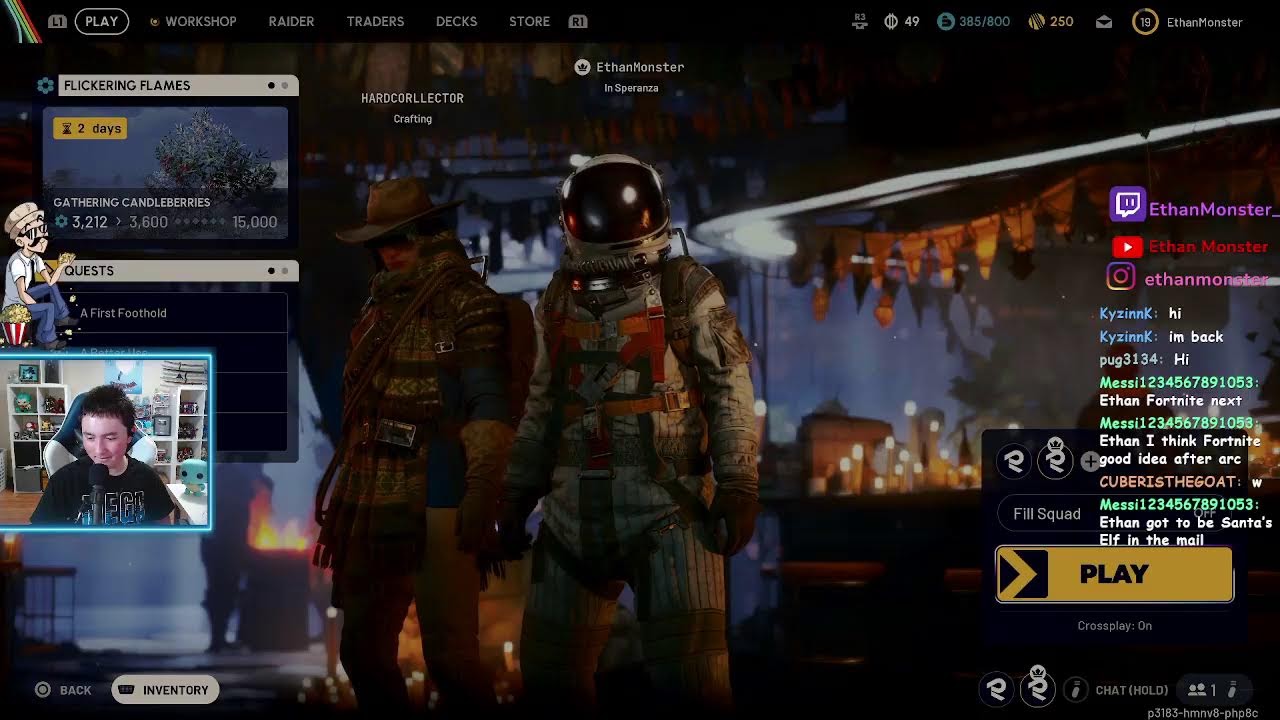Click the R3 stick prompt icon
This screenshot has width=1280, height=720.
[x=860, y=20]
